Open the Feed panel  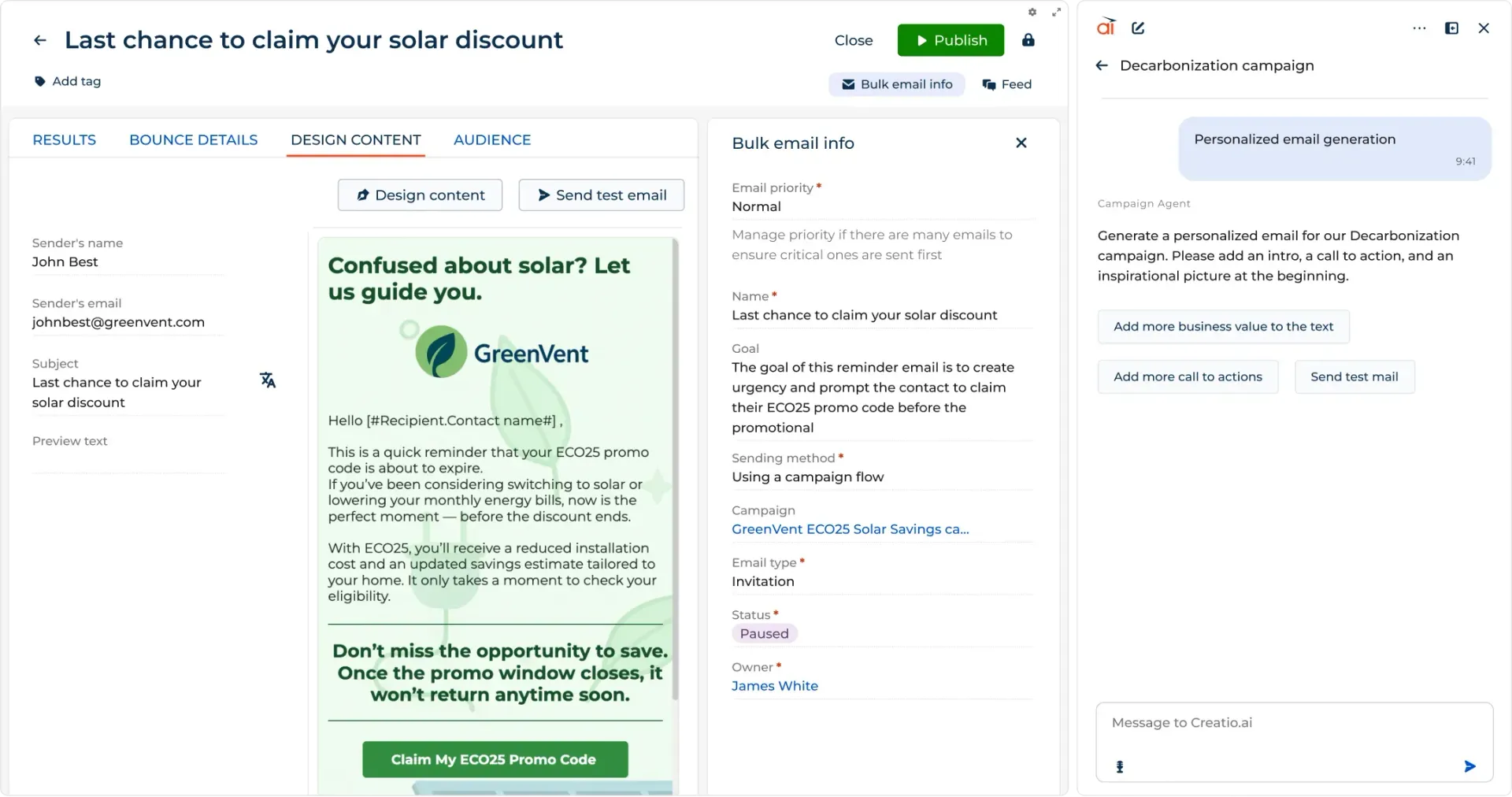(x=1006, y=84)
